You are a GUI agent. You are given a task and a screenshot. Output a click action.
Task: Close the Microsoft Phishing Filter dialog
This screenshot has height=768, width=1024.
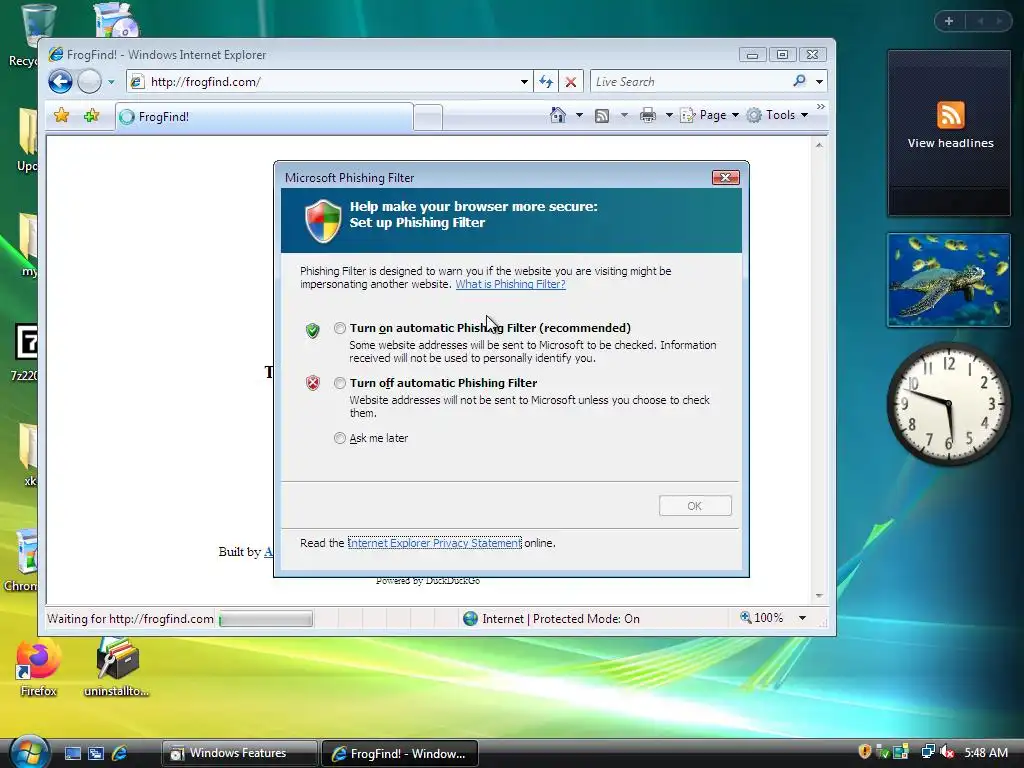pyautogui.click(x=725, y=178)
